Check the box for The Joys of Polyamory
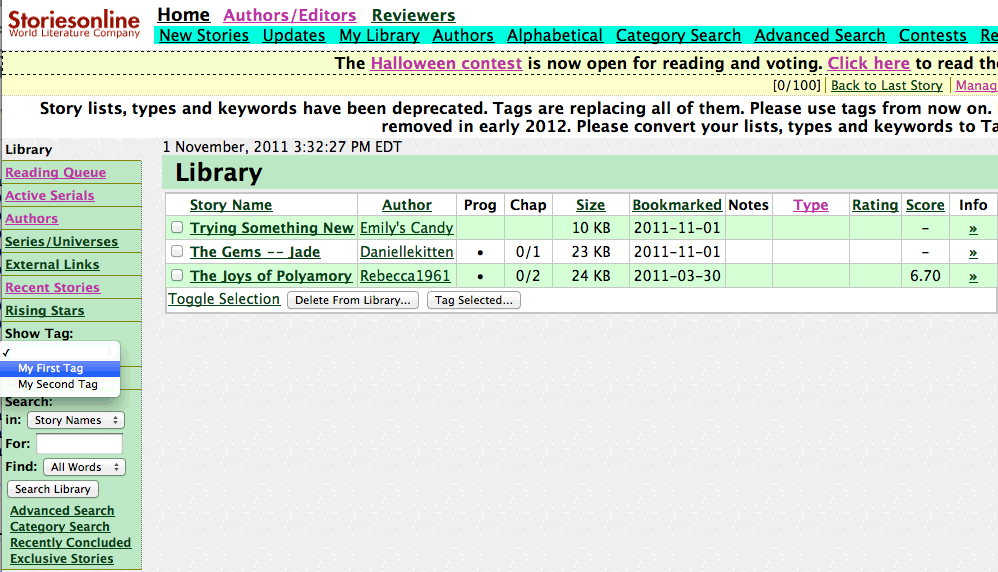This screenshot has height=572, width=998. (x=177, y=276)
